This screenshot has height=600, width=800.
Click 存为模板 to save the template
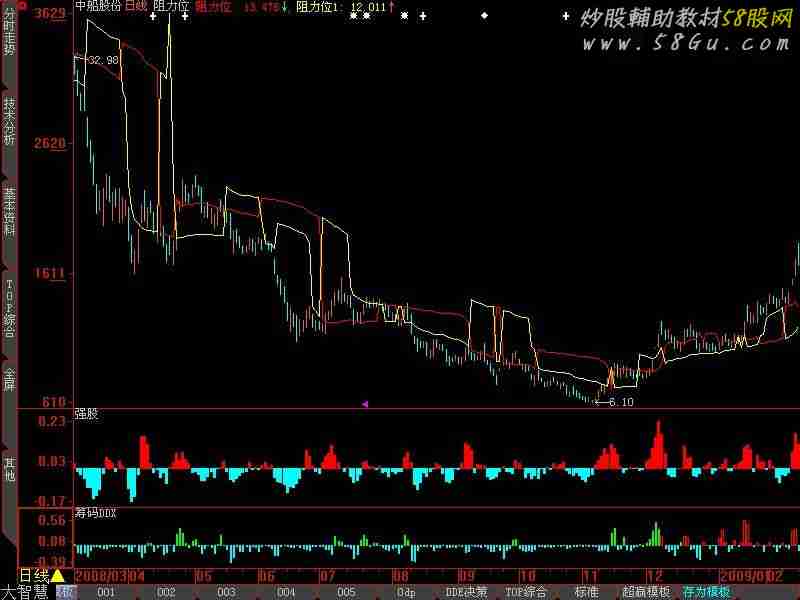(x=707, y=592)
